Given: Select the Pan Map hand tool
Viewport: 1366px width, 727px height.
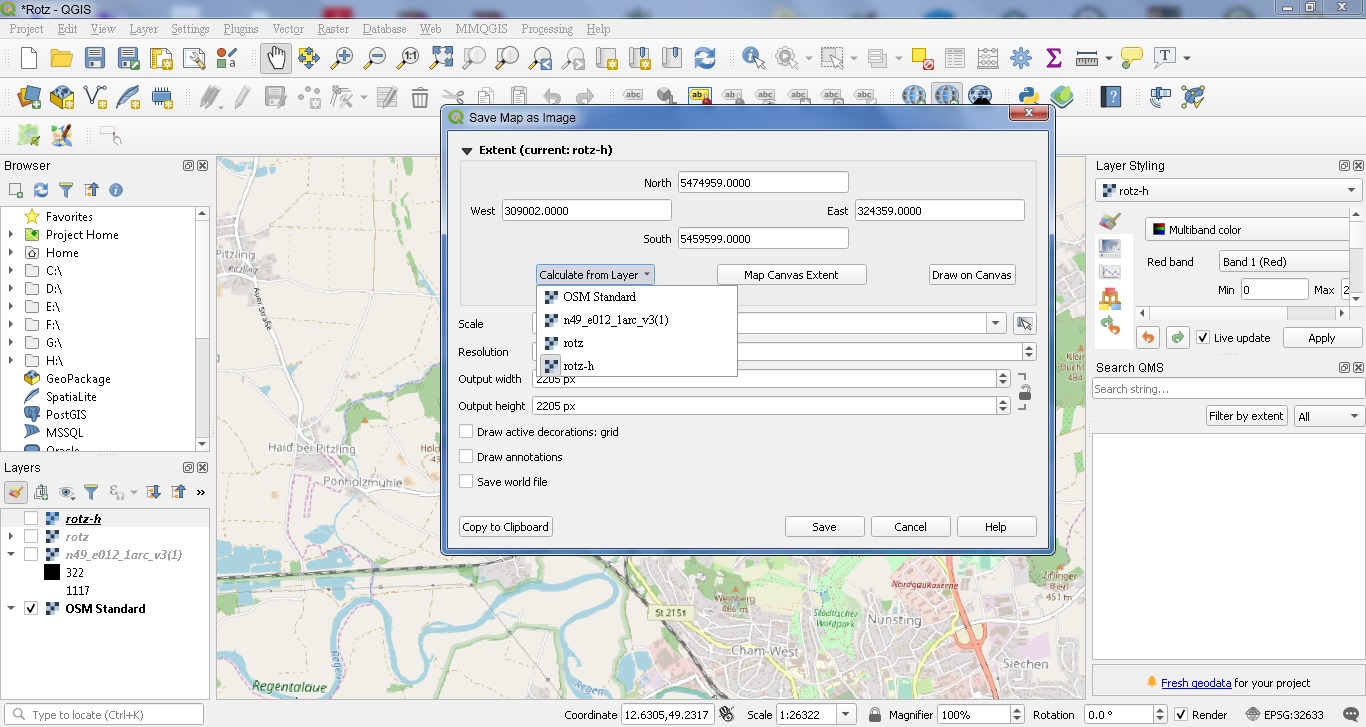Looking at the screenshot, I should point(276,58).
